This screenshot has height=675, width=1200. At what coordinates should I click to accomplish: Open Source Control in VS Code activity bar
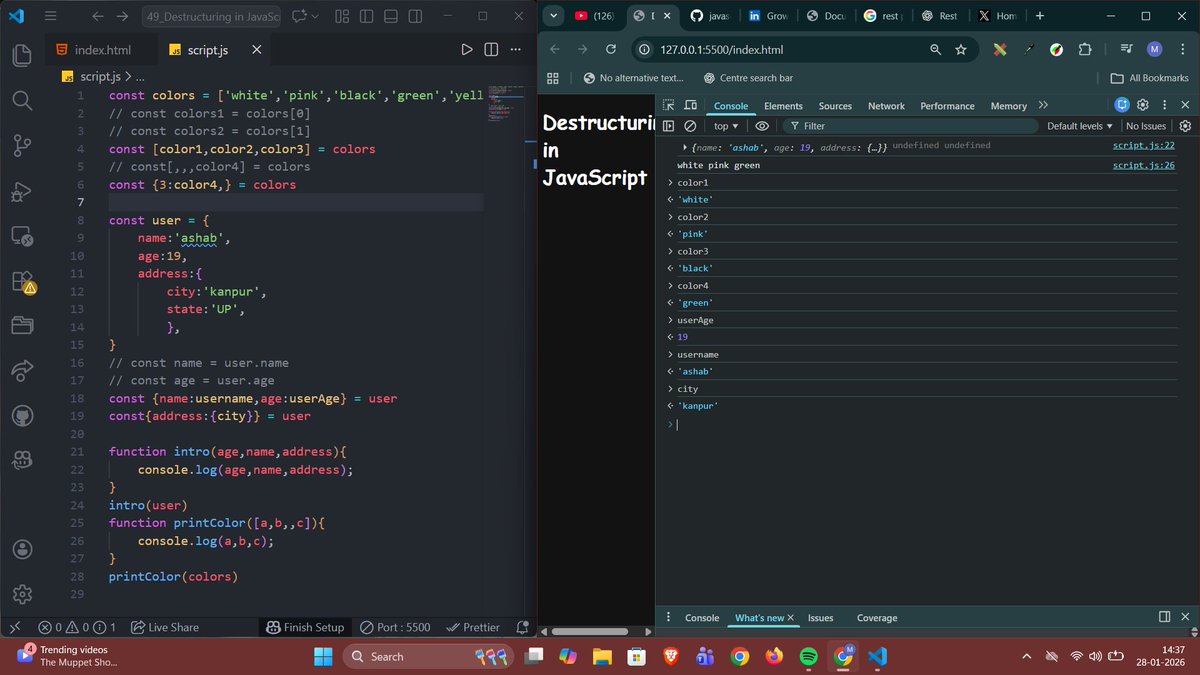click(x=22, y=146)
